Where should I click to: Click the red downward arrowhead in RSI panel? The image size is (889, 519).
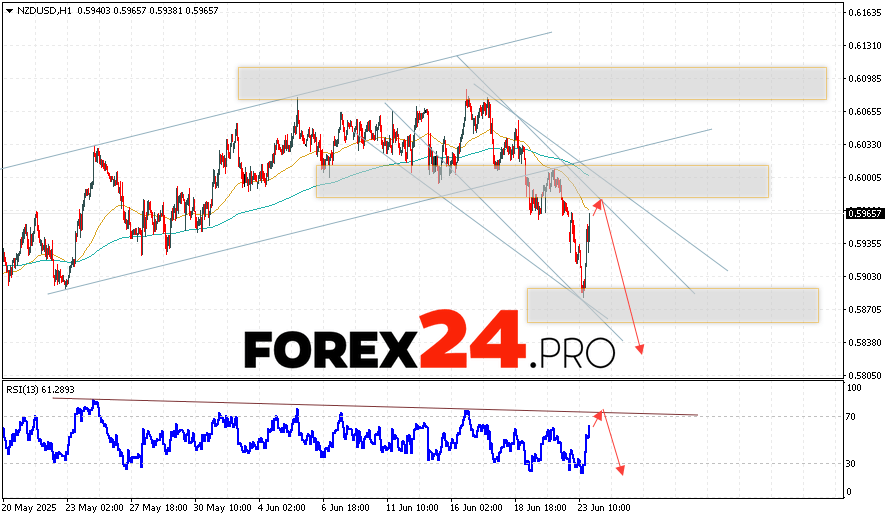[621, 470]
